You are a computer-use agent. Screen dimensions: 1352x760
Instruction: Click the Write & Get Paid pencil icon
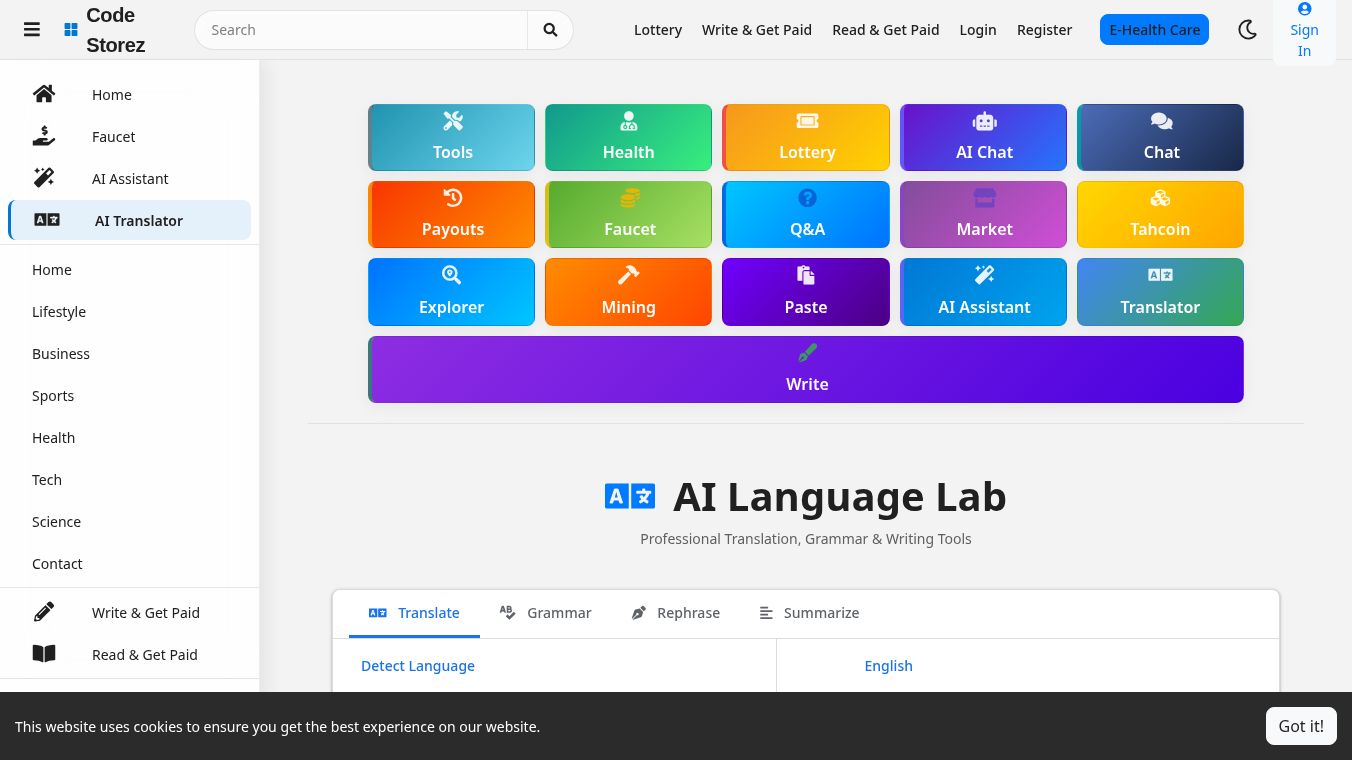tap(44, 612)
